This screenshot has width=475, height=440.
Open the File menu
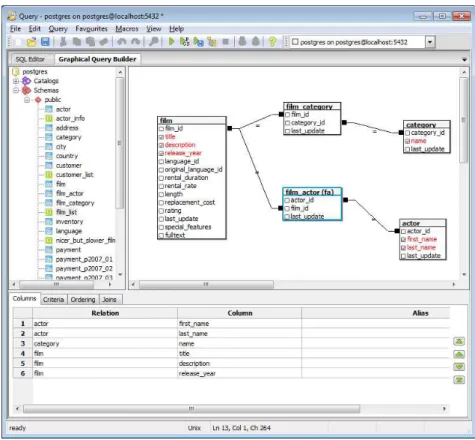(x=15, y=29)
